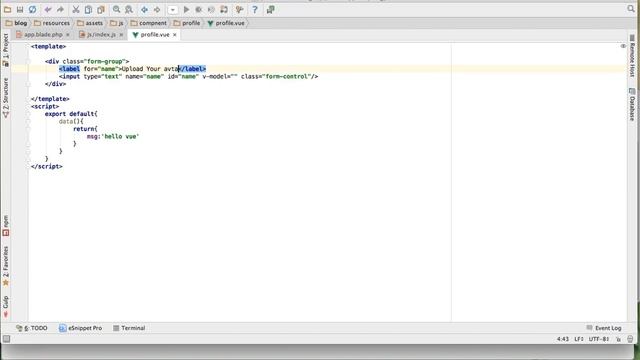Open the Terminal tool window
Viewport: 640px width, 360px height.
click(x=129, y=328)
